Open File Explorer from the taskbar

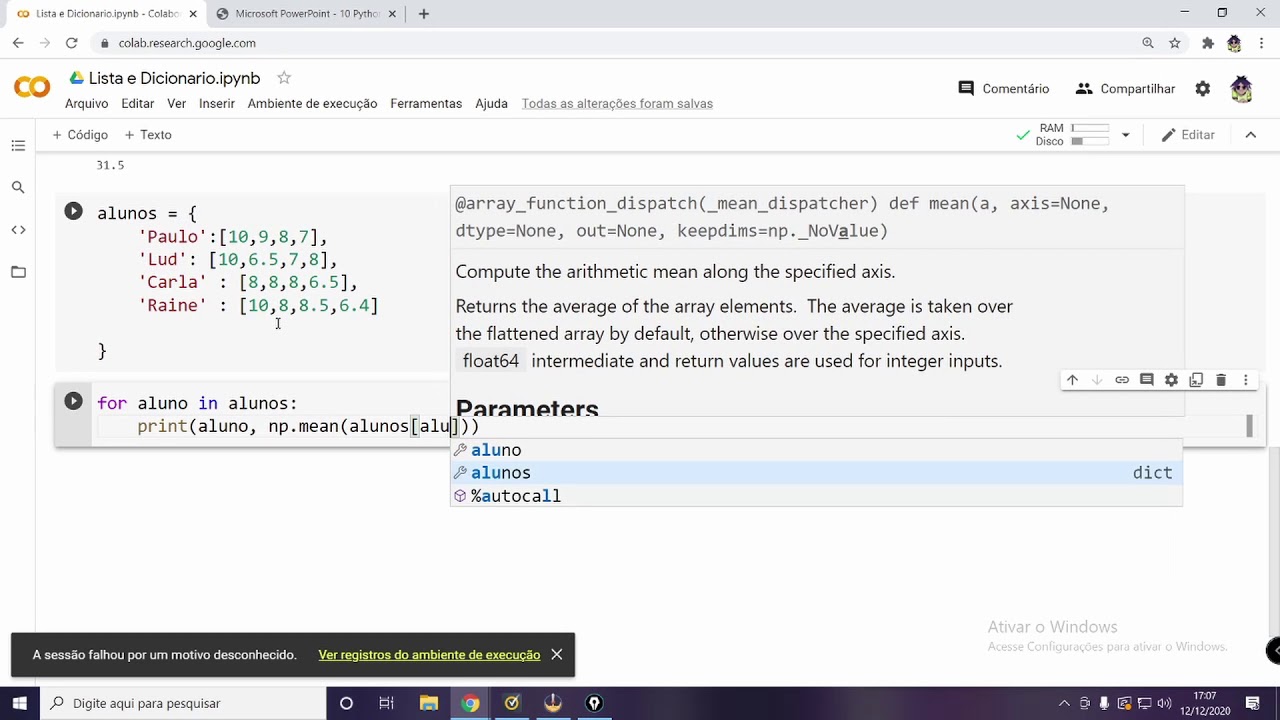pyautogui.click(x=428, y=703)
